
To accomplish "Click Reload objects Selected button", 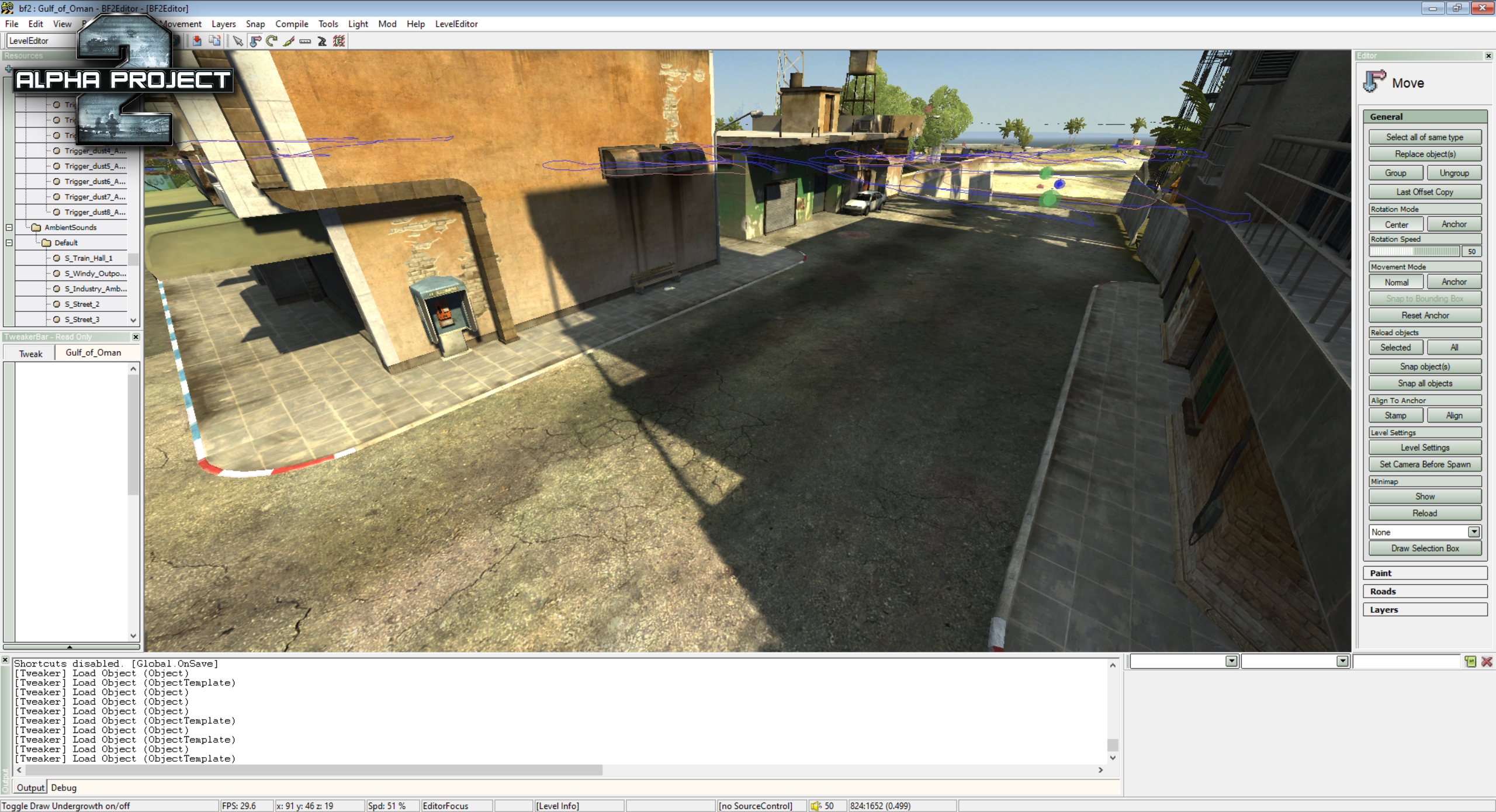I will click(1395, 348).
